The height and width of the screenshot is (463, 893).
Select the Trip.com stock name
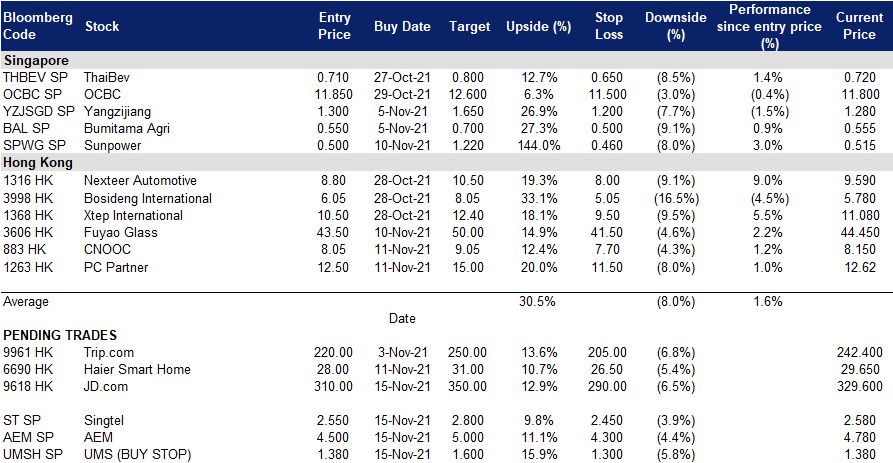tap(109, 353)
